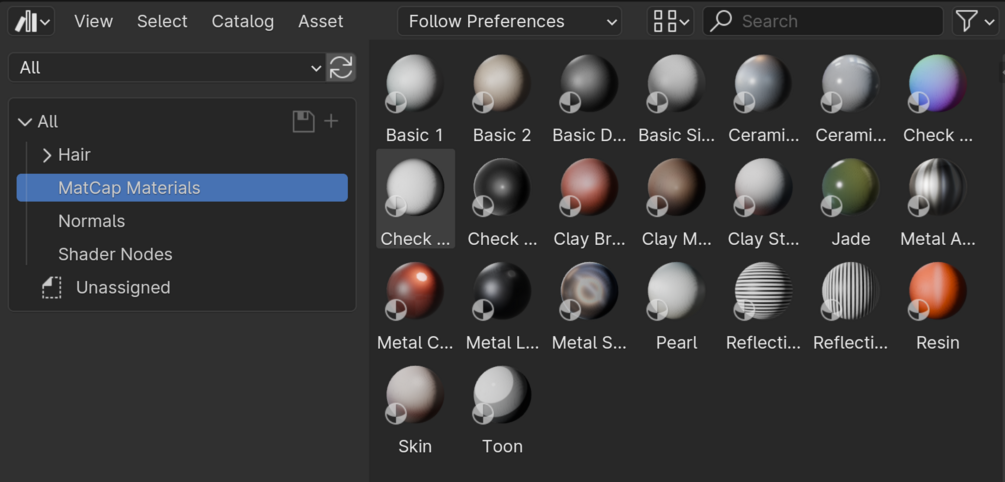
Task: Select the Normals catalog
Action: pos(91,221)
